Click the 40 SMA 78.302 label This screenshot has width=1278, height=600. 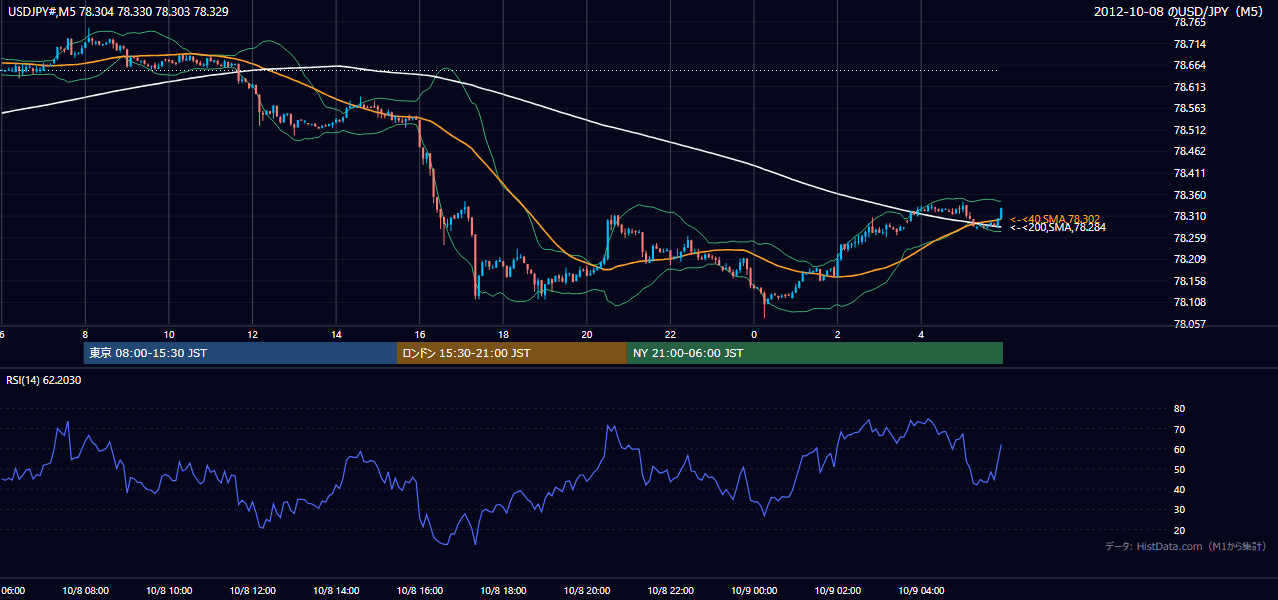[x=1054, y=218]
